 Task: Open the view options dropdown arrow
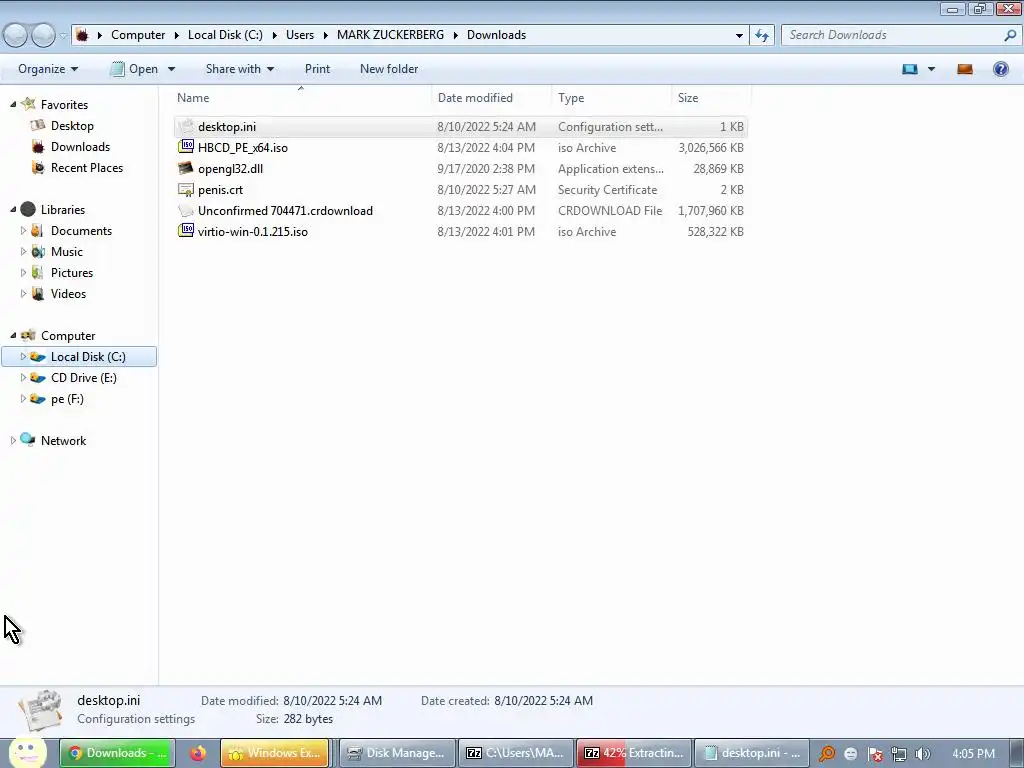(931, 69)
